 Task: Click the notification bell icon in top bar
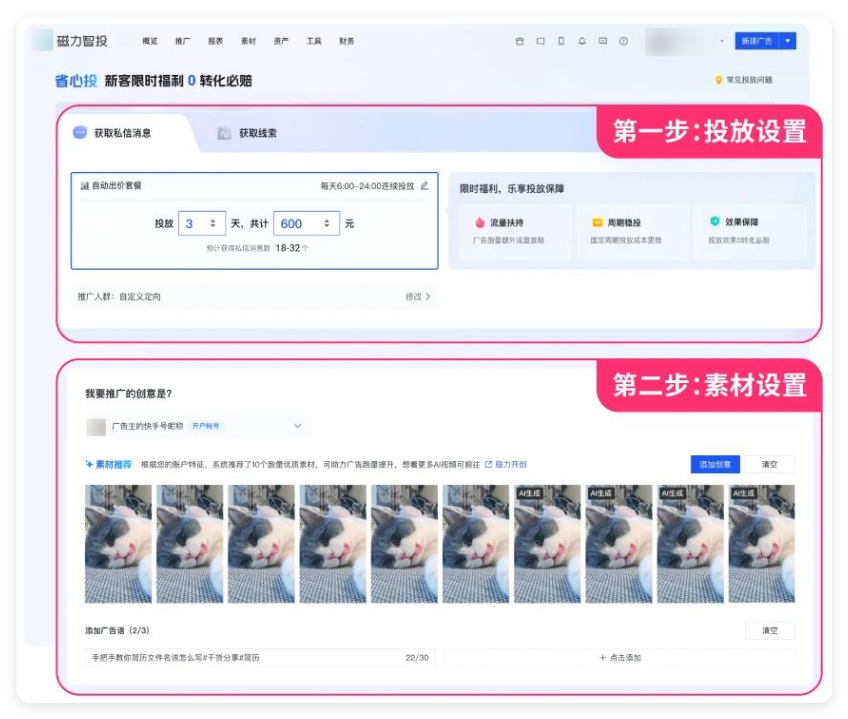point(582,40)
